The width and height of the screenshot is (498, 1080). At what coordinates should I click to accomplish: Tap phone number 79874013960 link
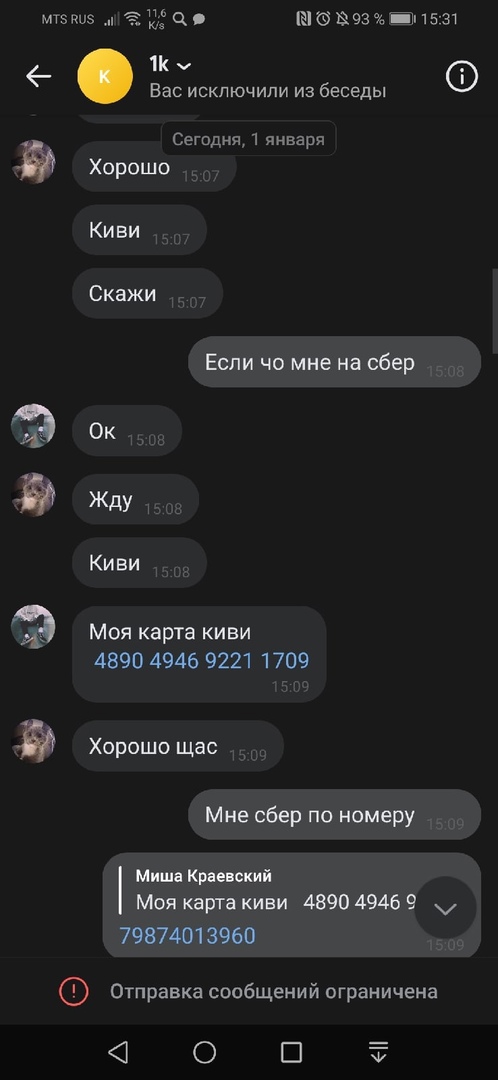[x=187, y=935]
